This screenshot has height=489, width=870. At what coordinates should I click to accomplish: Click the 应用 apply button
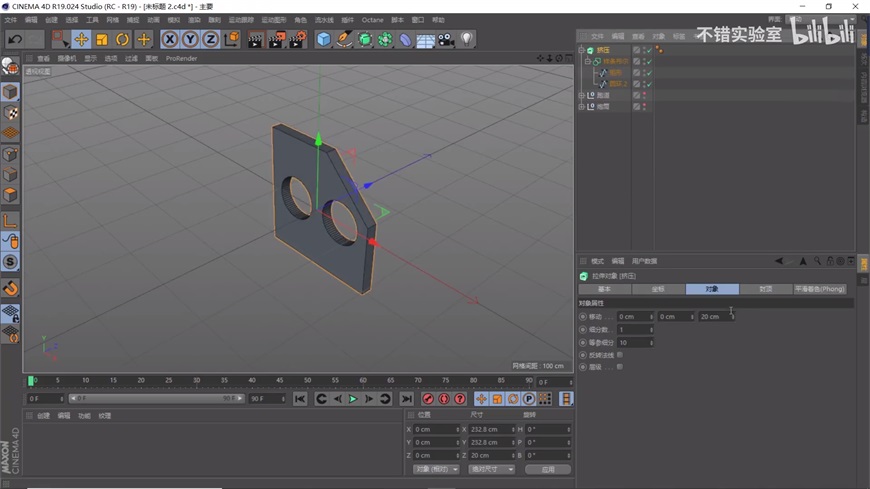[548, 469]
